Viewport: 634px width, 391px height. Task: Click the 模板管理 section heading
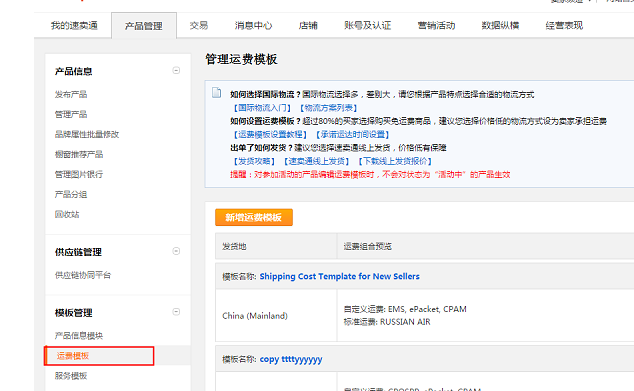coord(74,313)
